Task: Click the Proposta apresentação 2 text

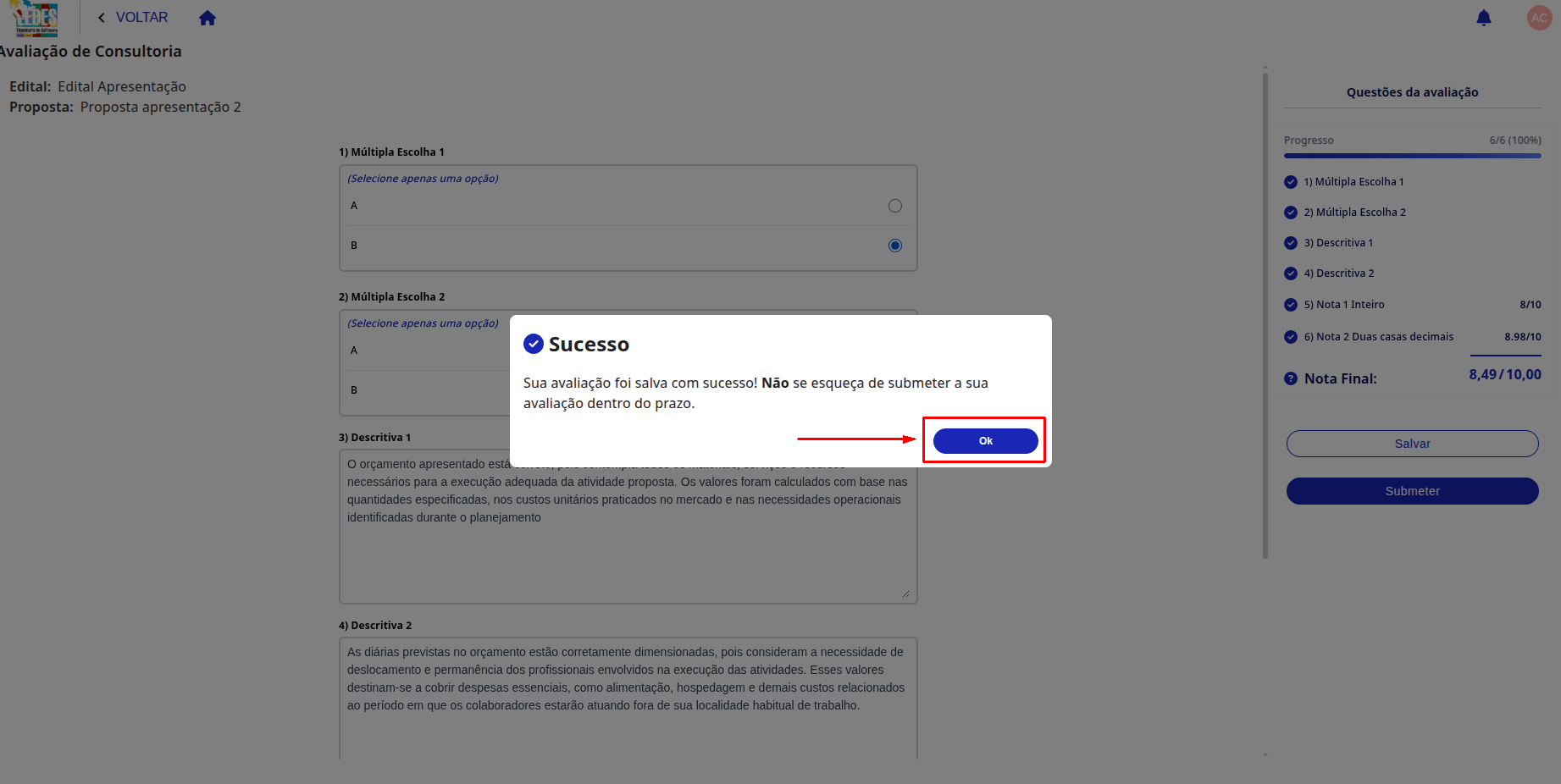Action: 161,108
